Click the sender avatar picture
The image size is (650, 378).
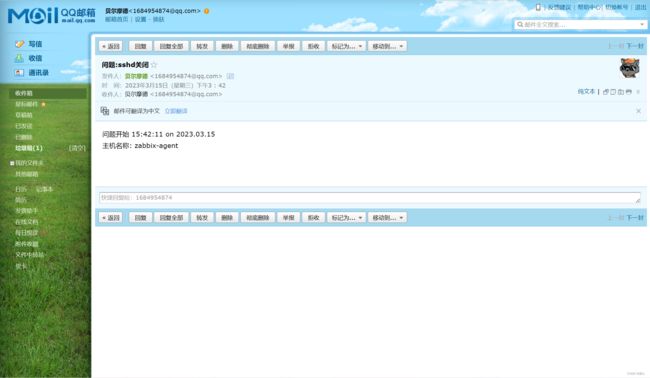629,68
